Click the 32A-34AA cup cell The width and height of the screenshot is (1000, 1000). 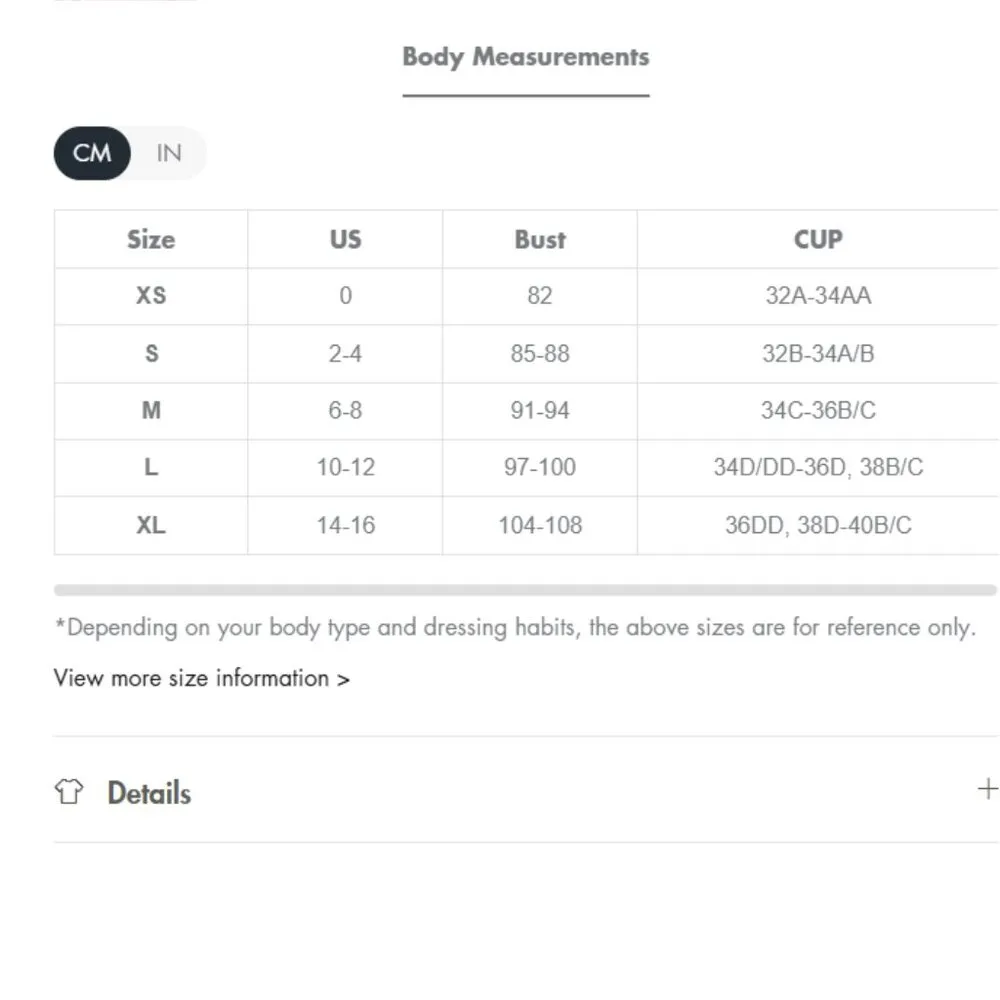coord(818,296)
